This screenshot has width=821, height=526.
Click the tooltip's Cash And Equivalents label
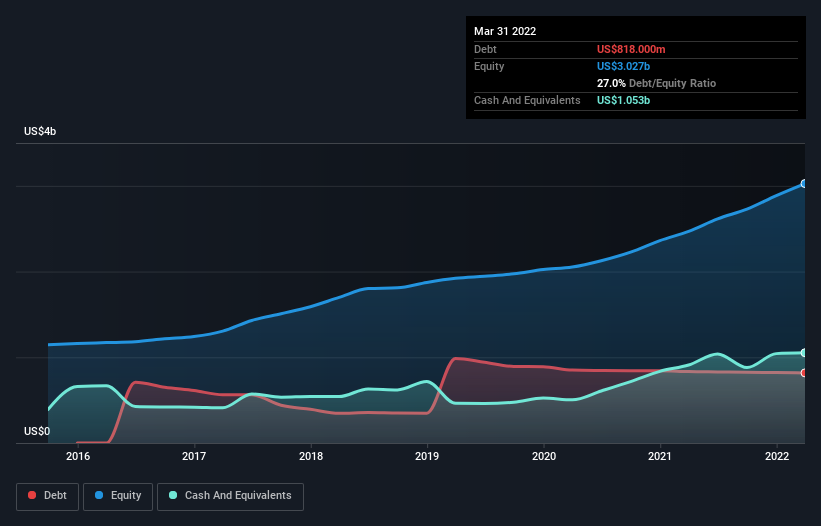[527, 100]
